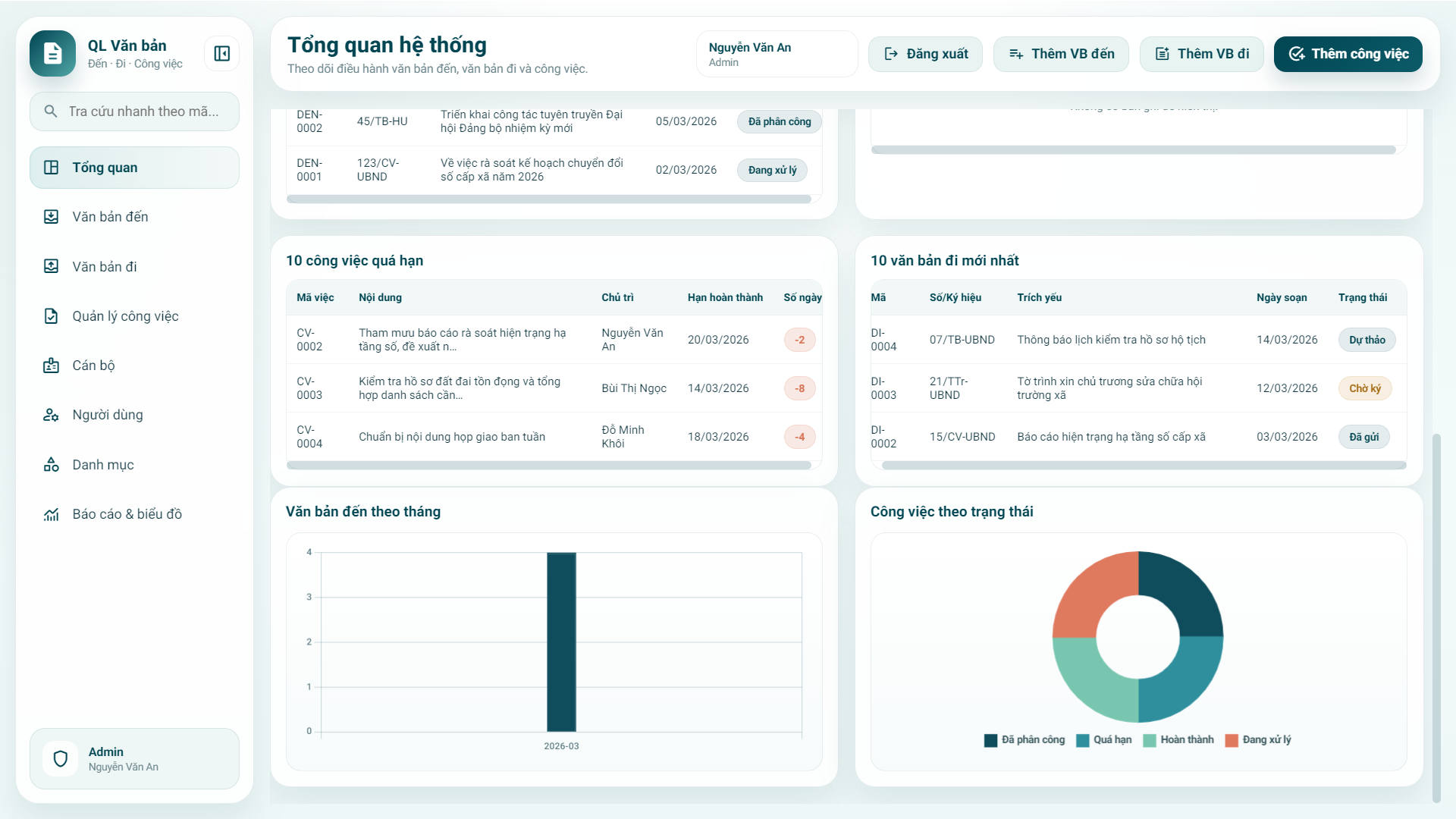
Task: Click the orange Đang xử lý legend swatch
Action: pos(1232,741)
